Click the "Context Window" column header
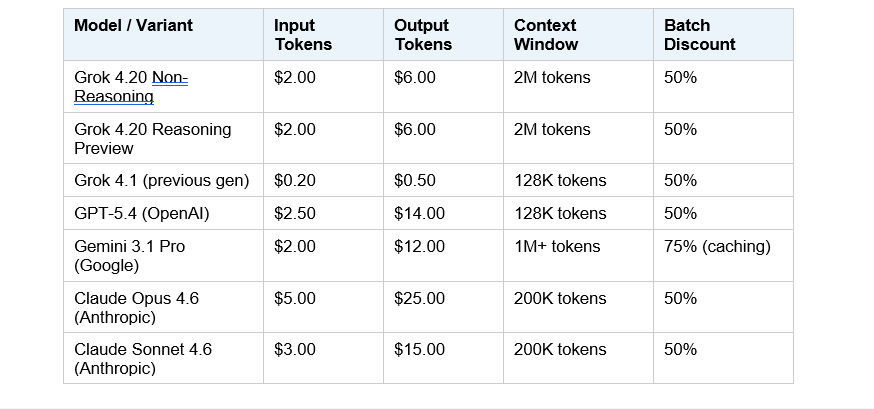This screenshot has width=874, height=409. (546, 35)
